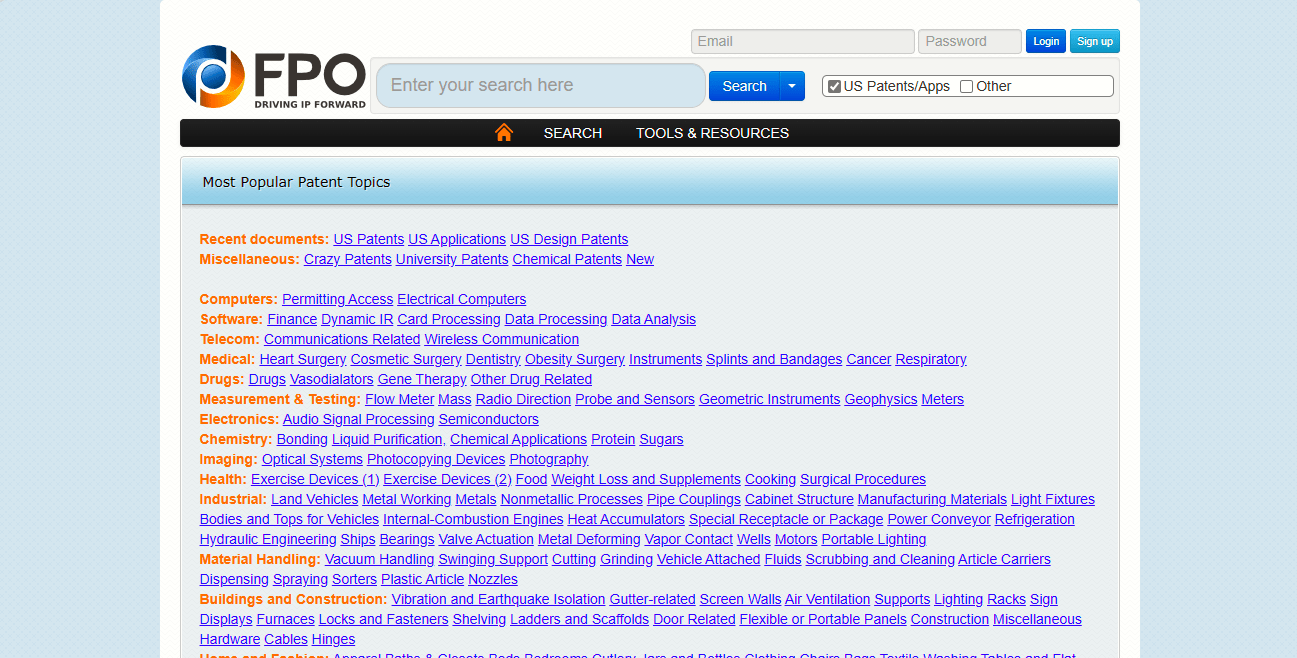Viewport: 1297px width, 658px height.
Task: Open the Audio Signal Processing link
Action: point(359,419)
